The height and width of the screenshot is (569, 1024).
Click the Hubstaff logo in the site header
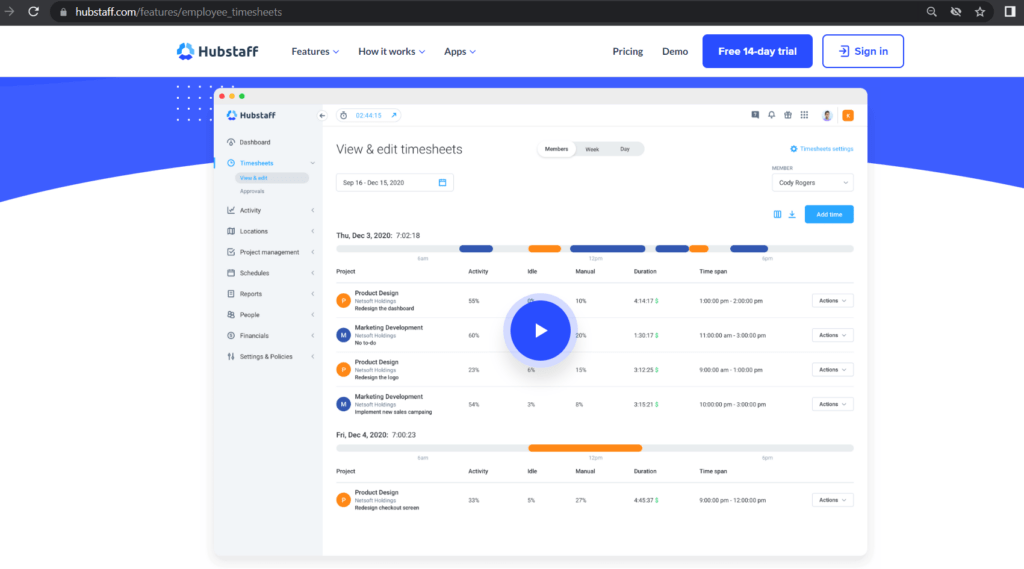217,51
